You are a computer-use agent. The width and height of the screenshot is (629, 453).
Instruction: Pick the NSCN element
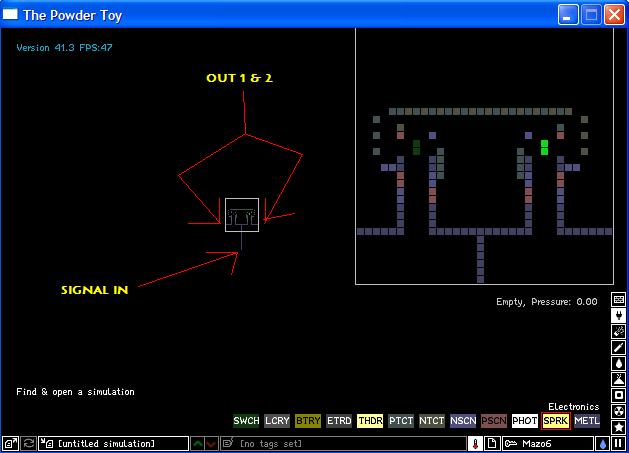[463, 422]
